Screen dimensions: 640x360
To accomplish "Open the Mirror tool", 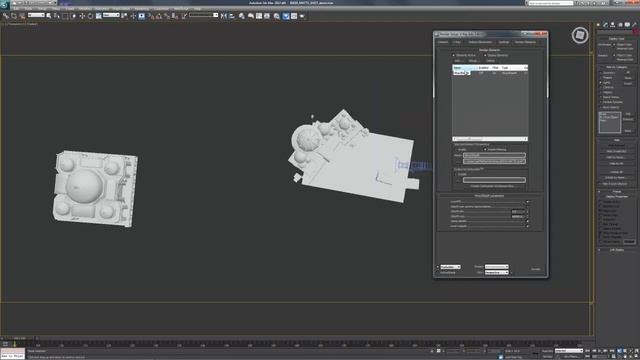I will [x=223, y=16].
